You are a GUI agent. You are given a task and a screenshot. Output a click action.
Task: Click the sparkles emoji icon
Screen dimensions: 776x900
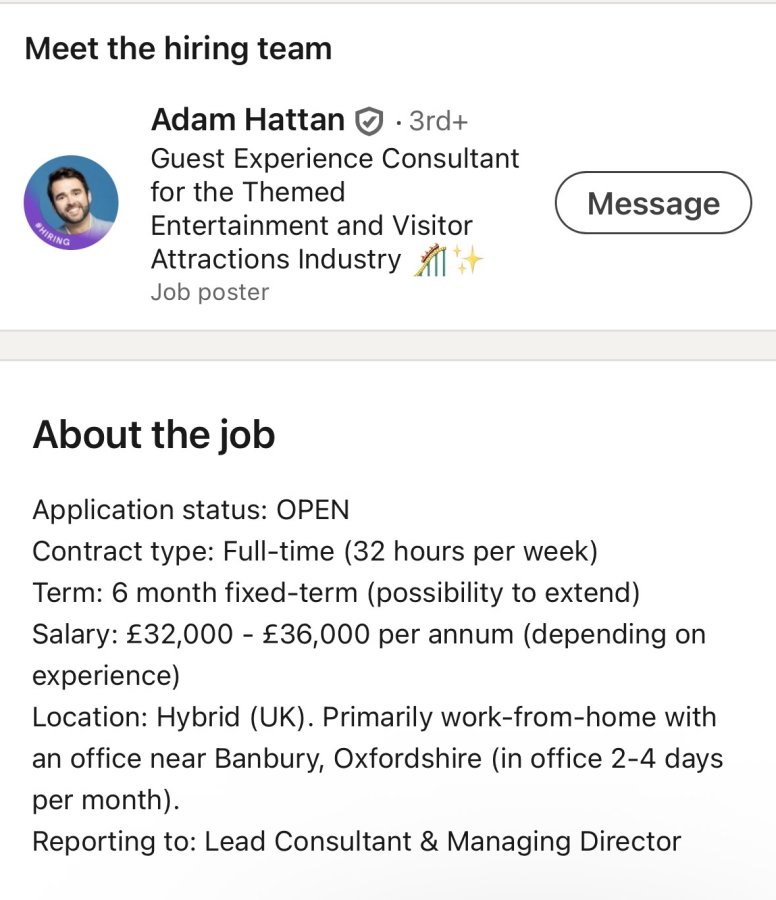tap(468, 259)
